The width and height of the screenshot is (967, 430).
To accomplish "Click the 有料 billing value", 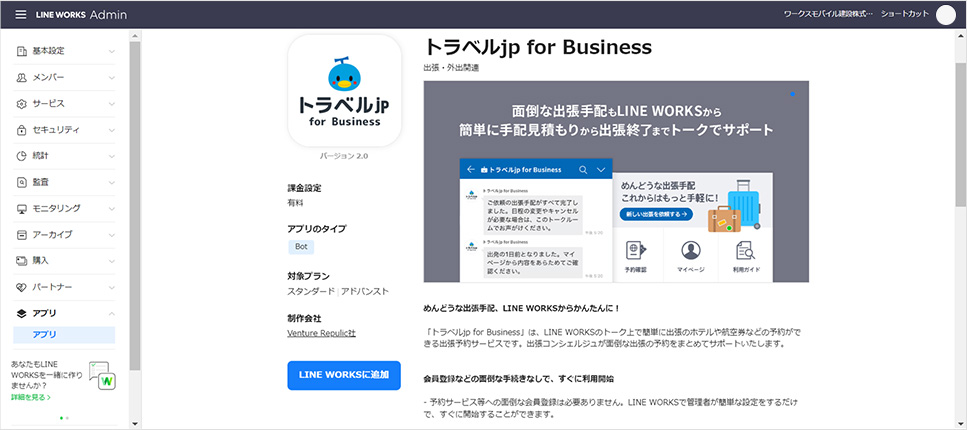I will (295, 203).
